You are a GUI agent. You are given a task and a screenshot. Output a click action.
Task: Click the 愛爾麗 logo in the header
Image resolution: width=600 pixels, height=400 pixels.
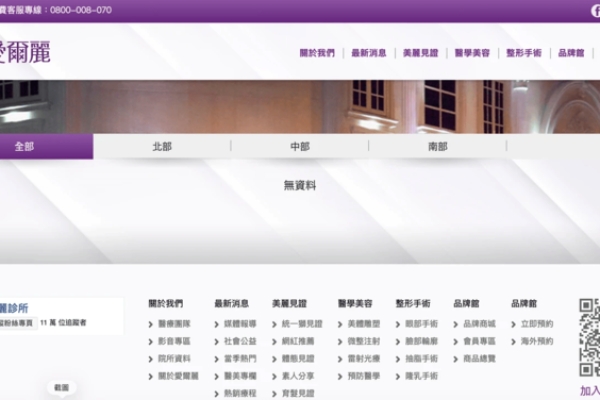point(25,52)
